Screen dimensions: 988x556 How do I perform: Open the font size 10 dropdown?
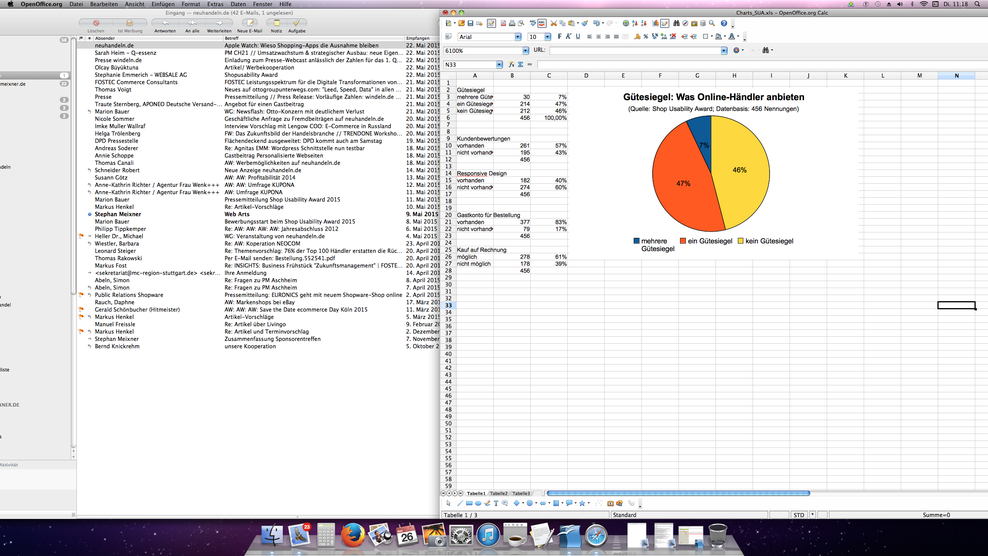point(548,37)
